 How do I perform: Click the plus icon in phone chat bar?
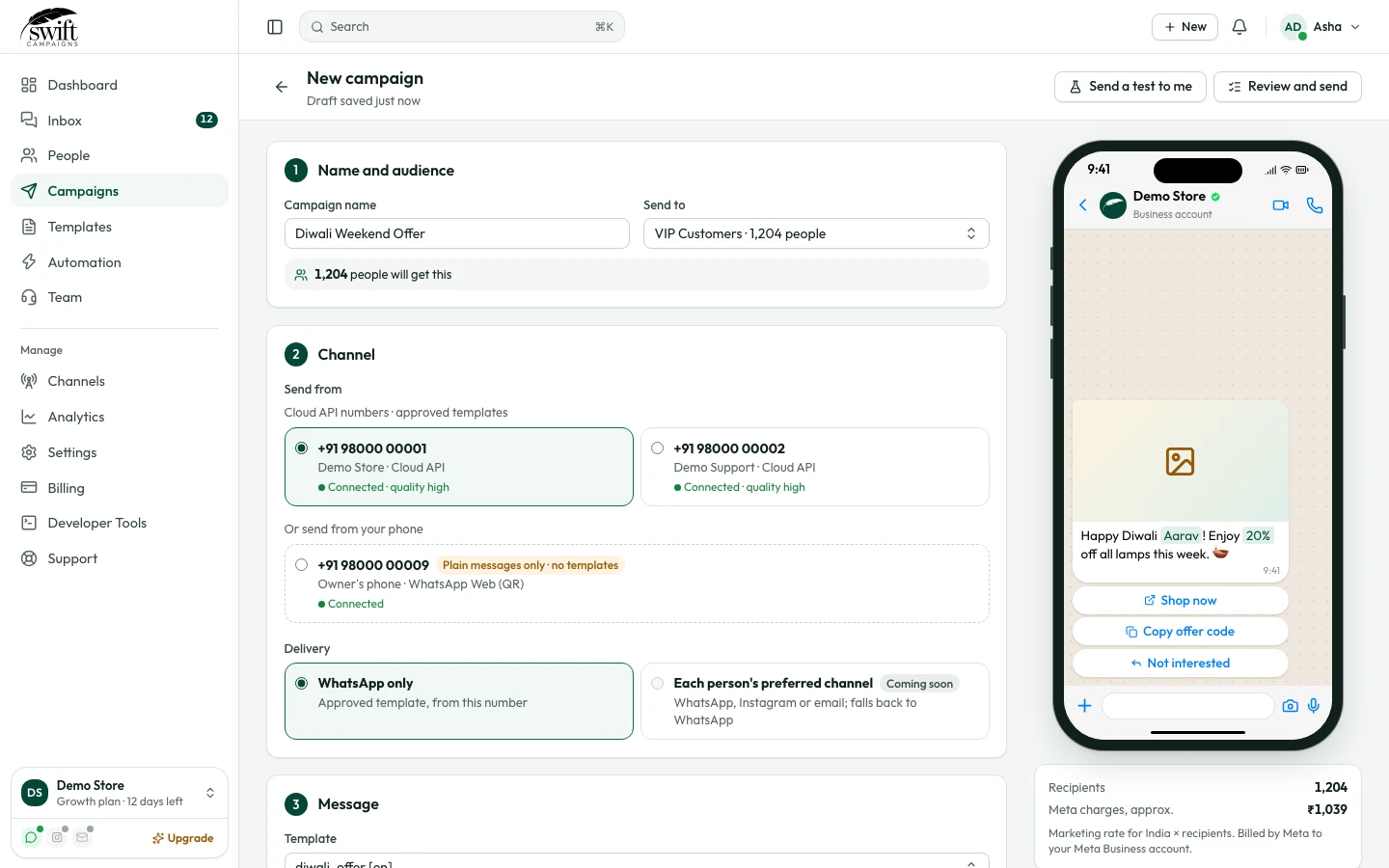(1084, 706)
